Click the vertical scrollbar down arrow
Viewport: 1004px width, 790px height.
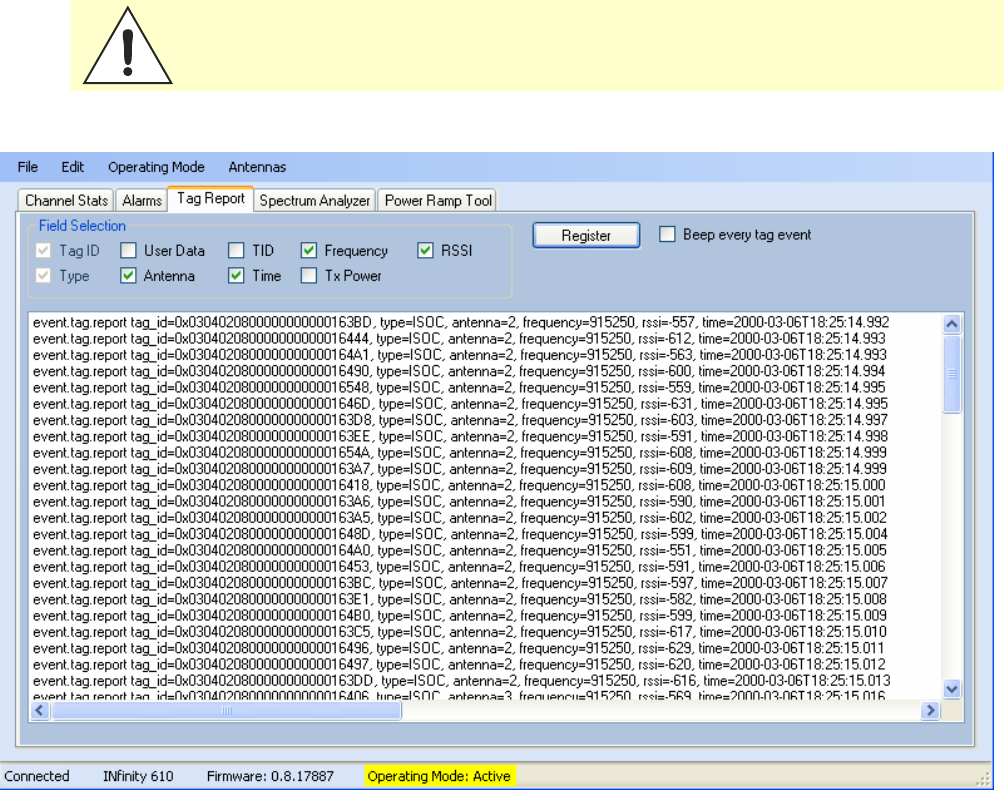(x=952, y=689)
